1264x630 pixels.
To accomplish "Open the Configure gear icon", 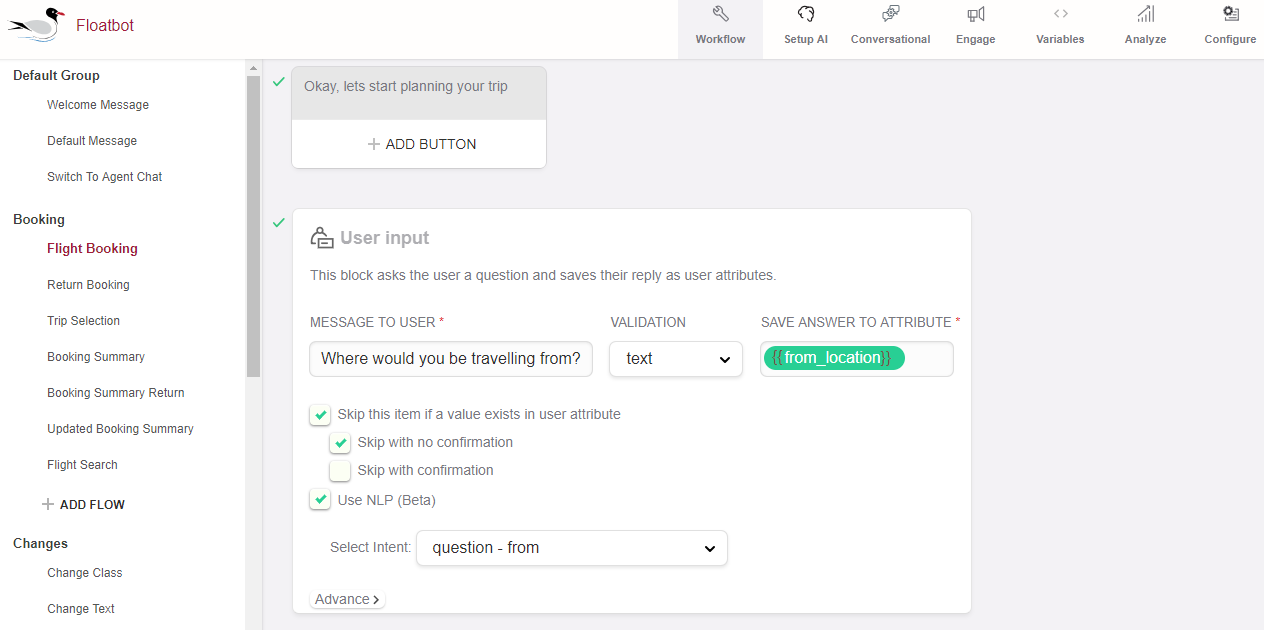I will pos(1230,14).
